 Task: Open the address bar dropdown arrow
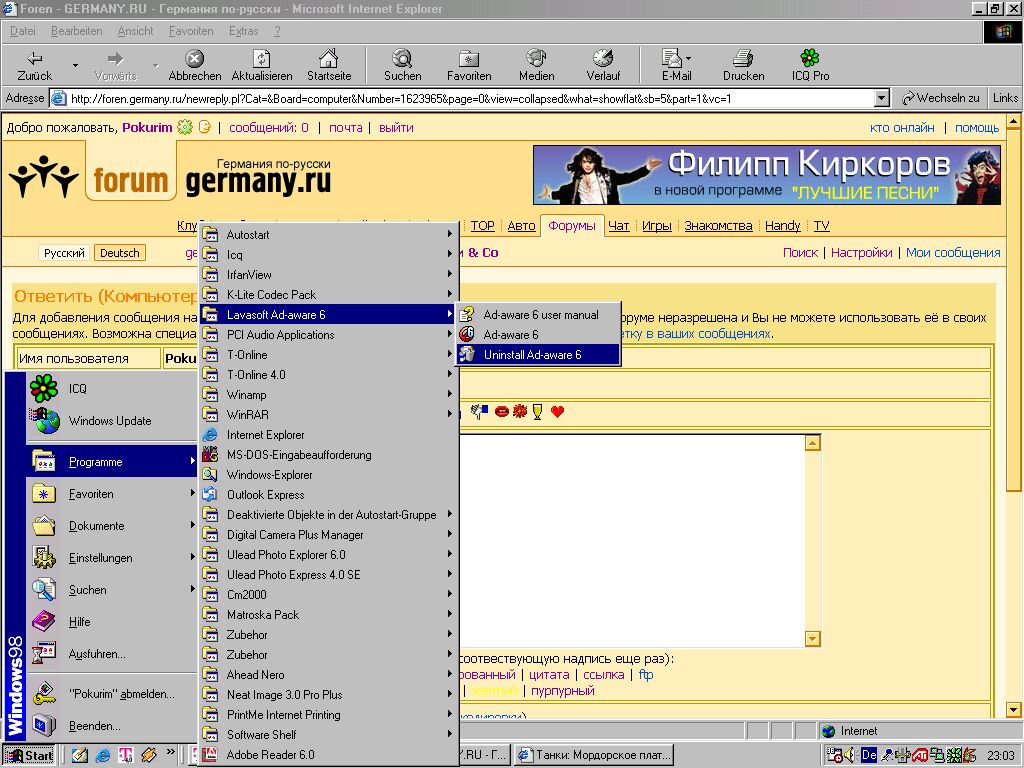881,99
